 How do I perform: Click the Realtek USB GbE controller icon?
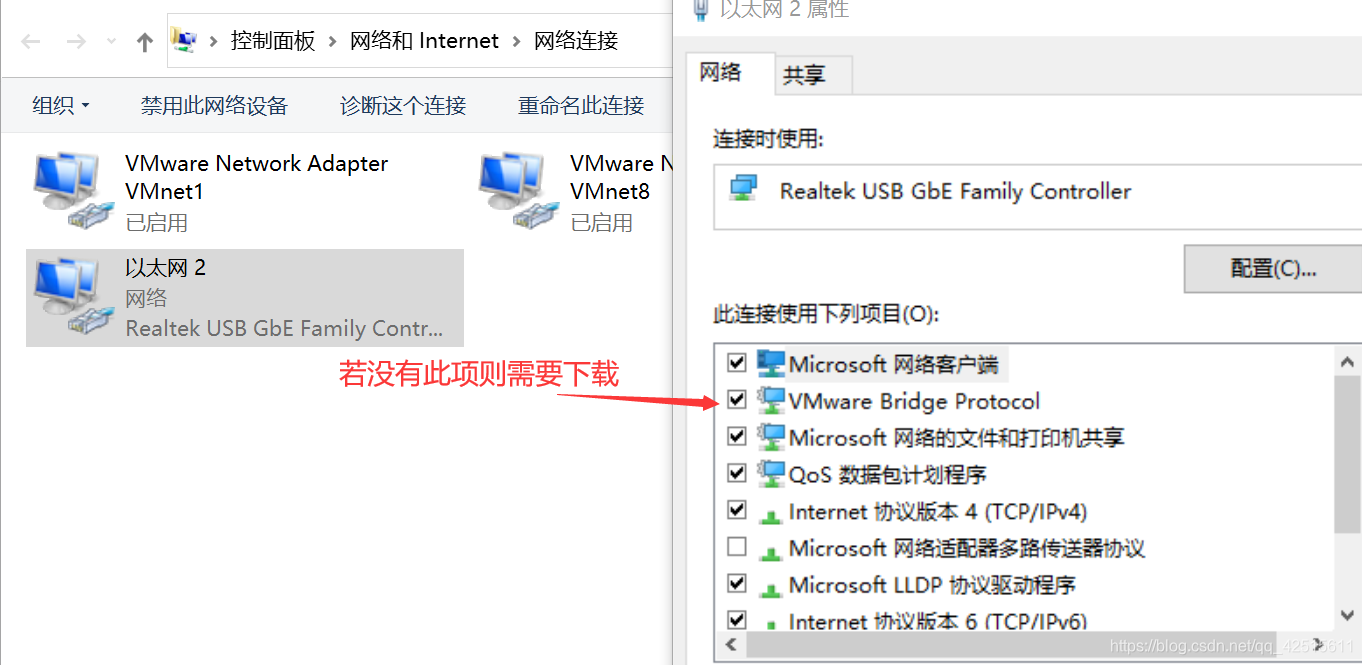coord(743,191)
